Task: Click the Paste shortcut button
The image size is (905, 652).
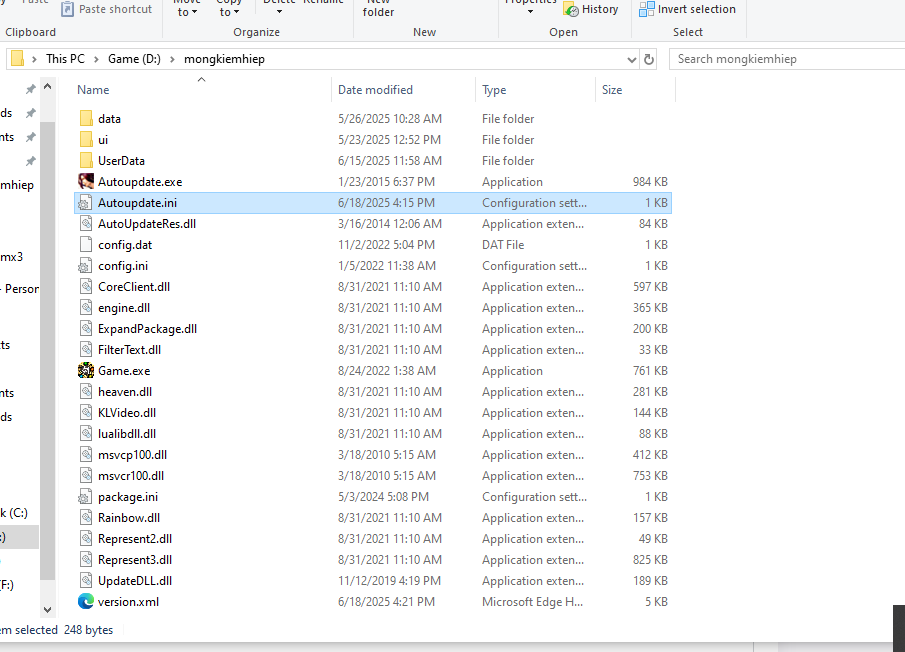Action: pos(106,10)
